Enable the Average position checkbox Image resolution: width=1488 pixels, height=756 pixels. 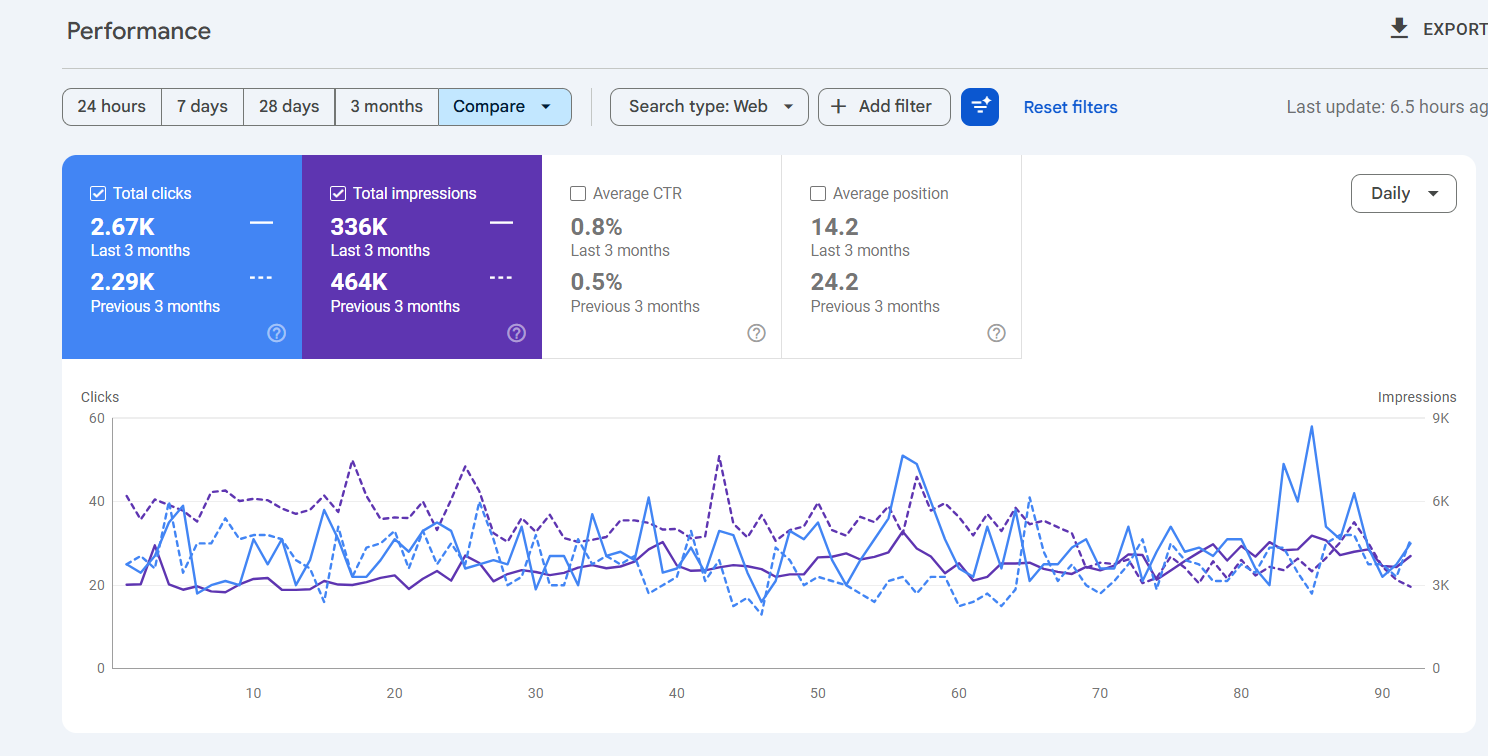[x=818, y=194]
